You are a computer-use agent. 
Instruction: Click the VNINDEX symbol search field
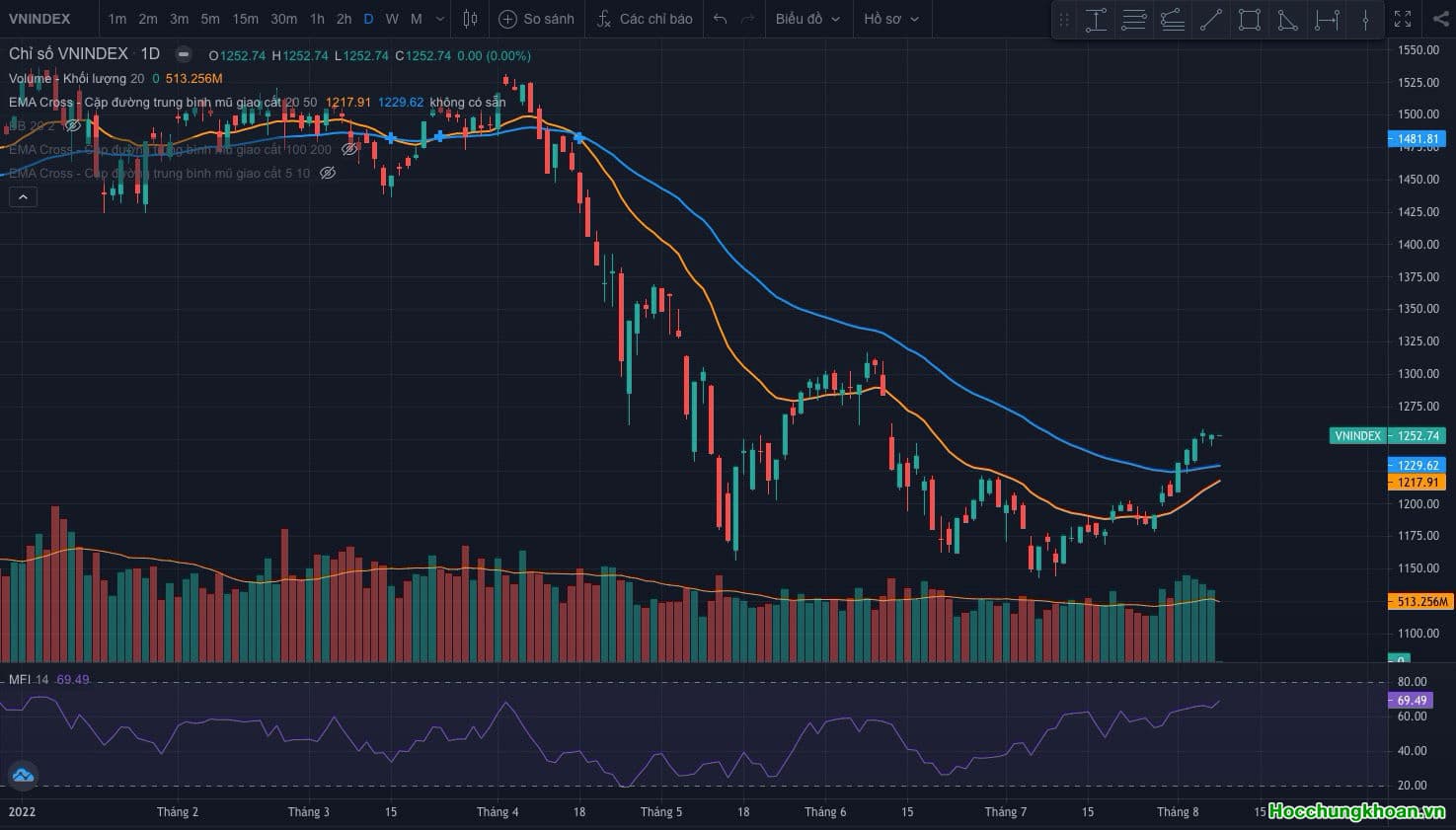point(39,19)
